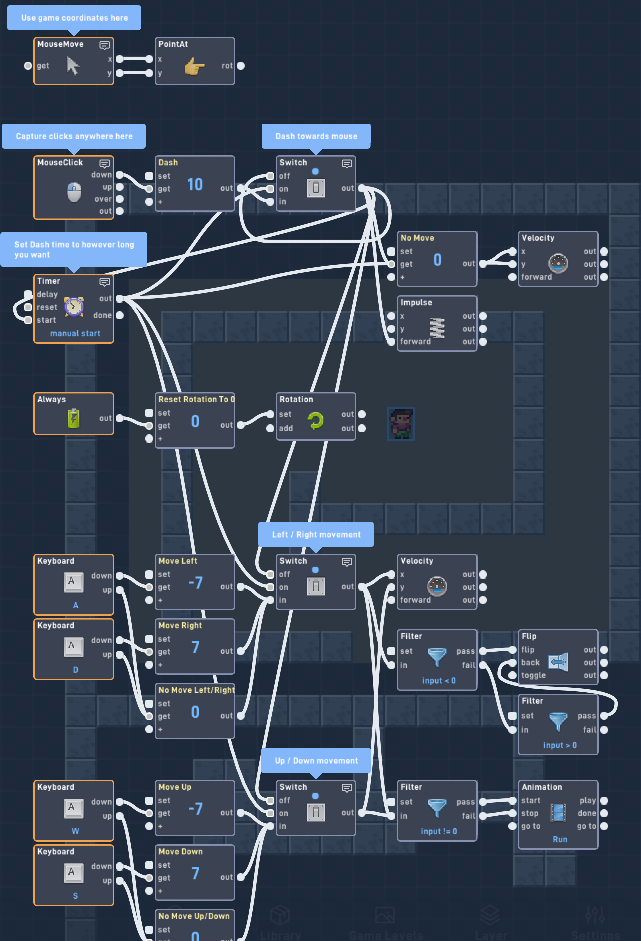Click the Rotation add input port

[270, 428]
